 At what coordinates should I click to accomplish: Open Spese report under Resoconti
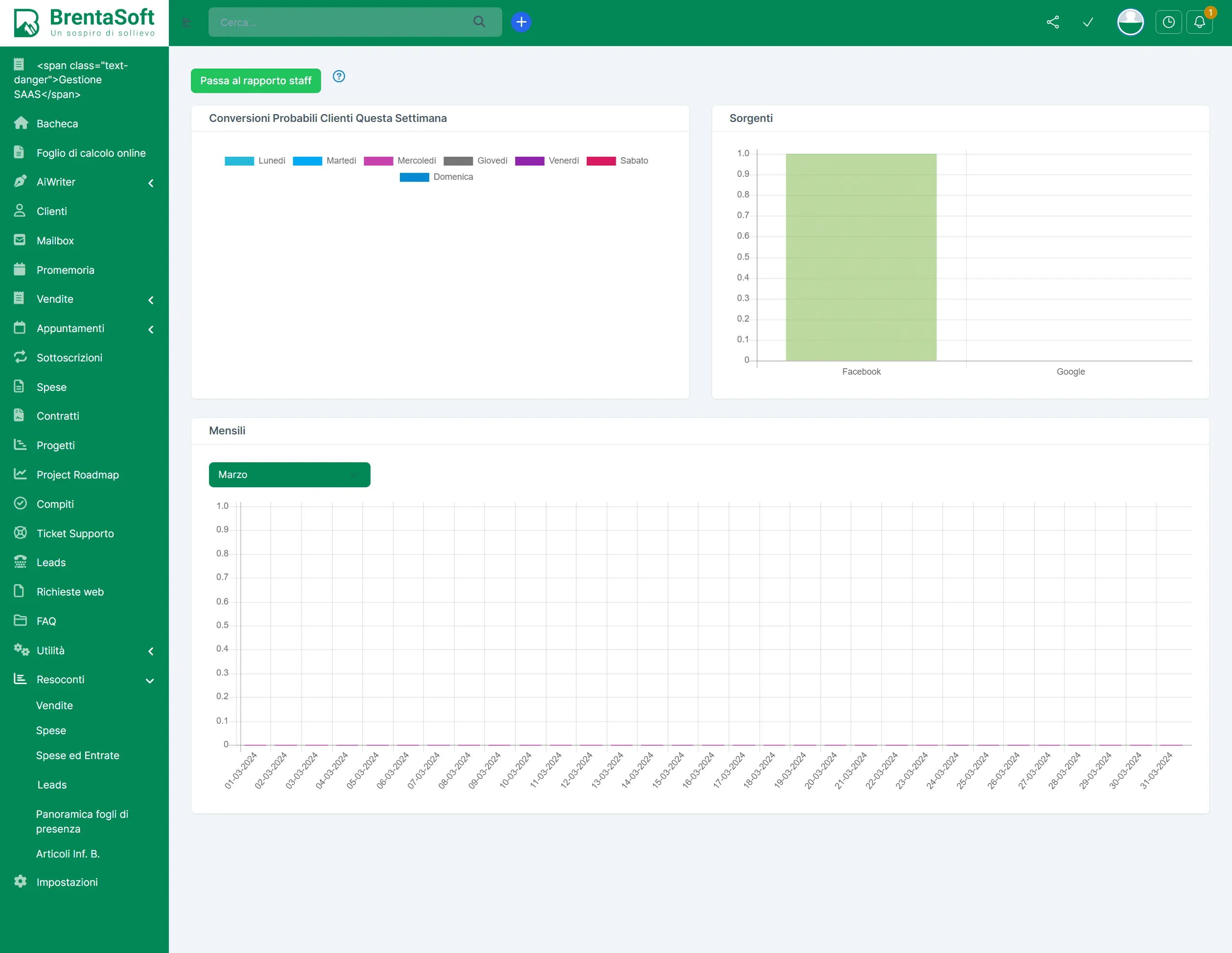tap(51, 730)
